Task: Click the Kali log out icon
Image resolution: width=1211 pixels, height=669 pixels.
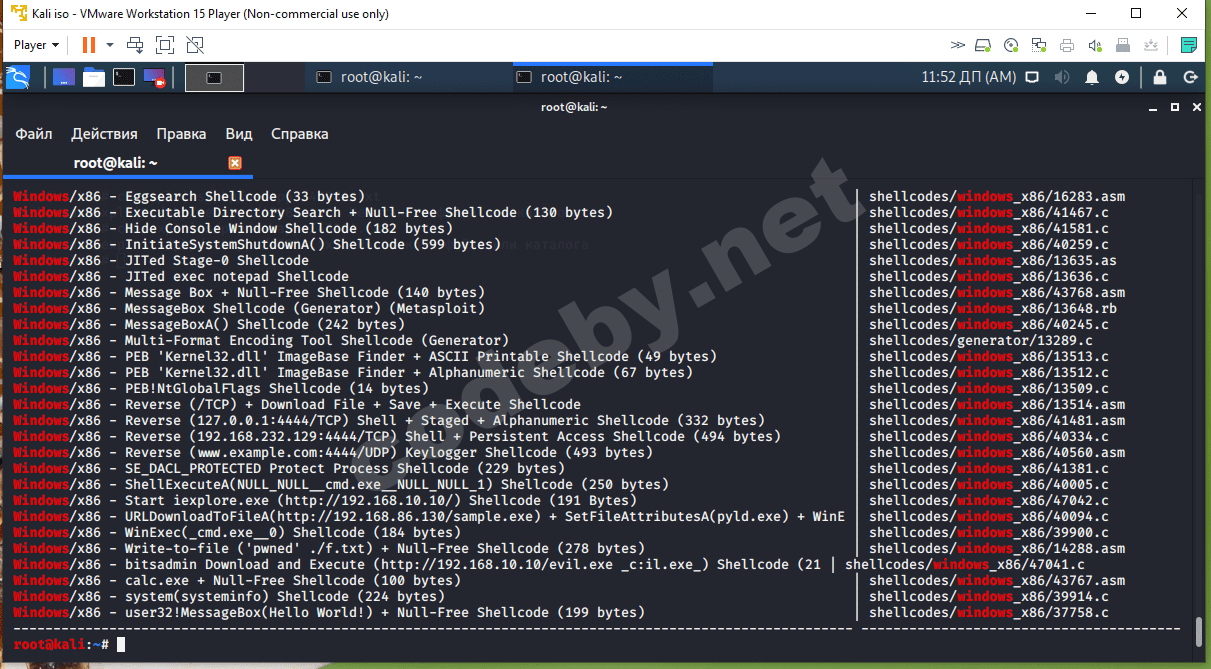Action: (1191, 77)
